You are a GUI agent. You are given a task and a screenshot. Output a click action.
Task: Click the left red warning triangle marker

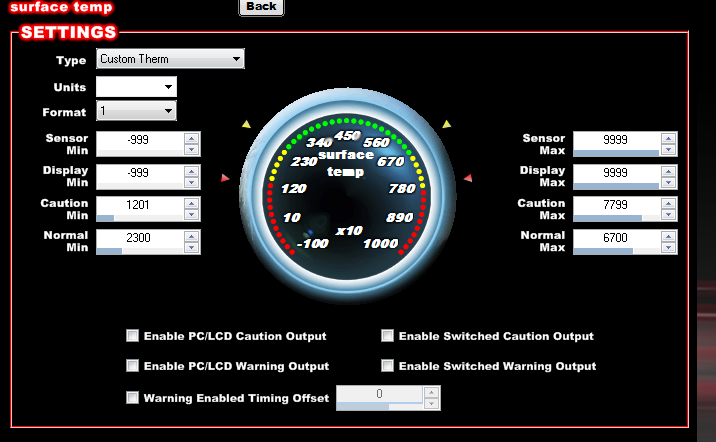226,178
